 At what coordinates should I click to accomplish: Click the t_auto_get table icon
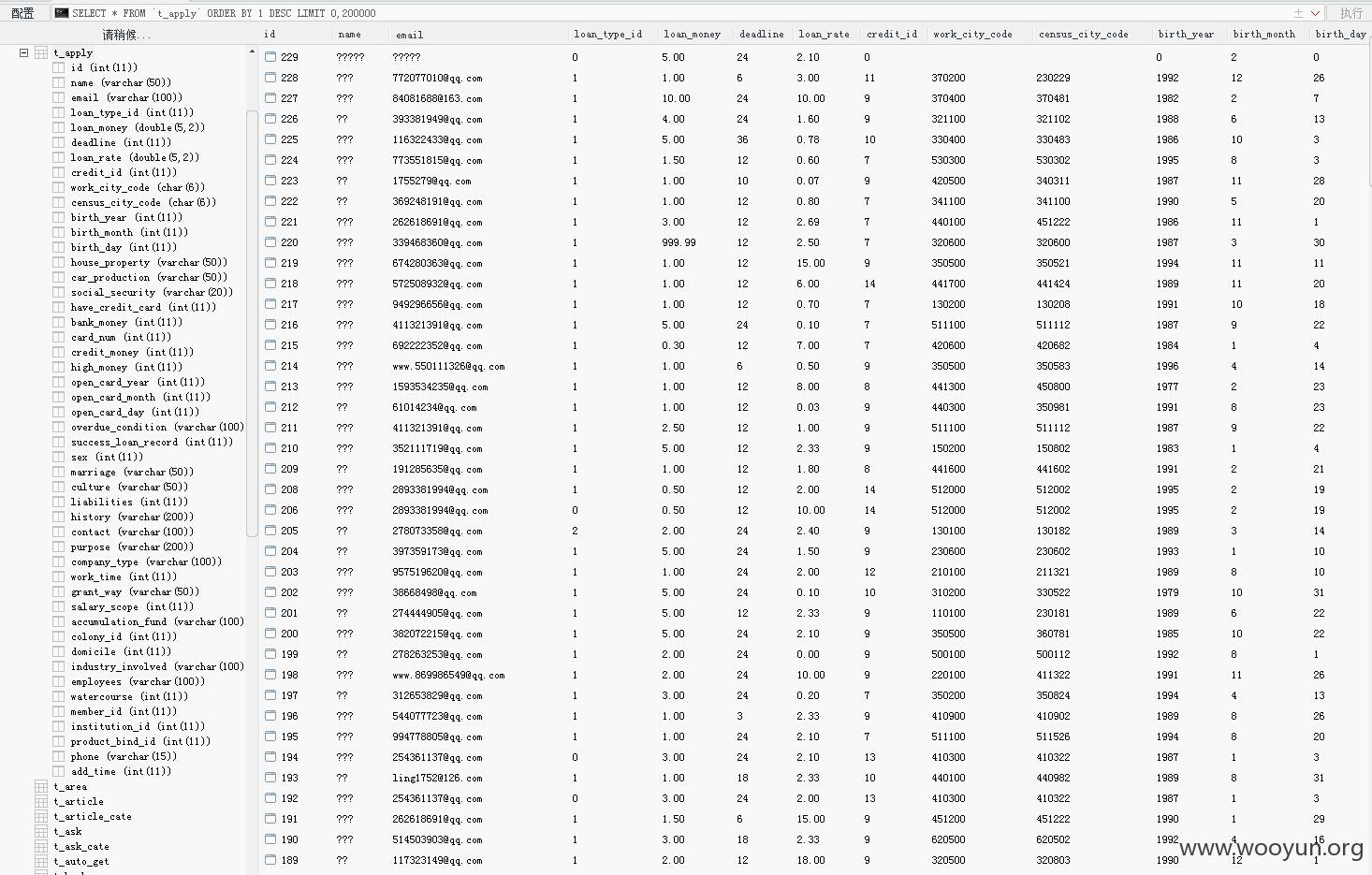point(41,862)
